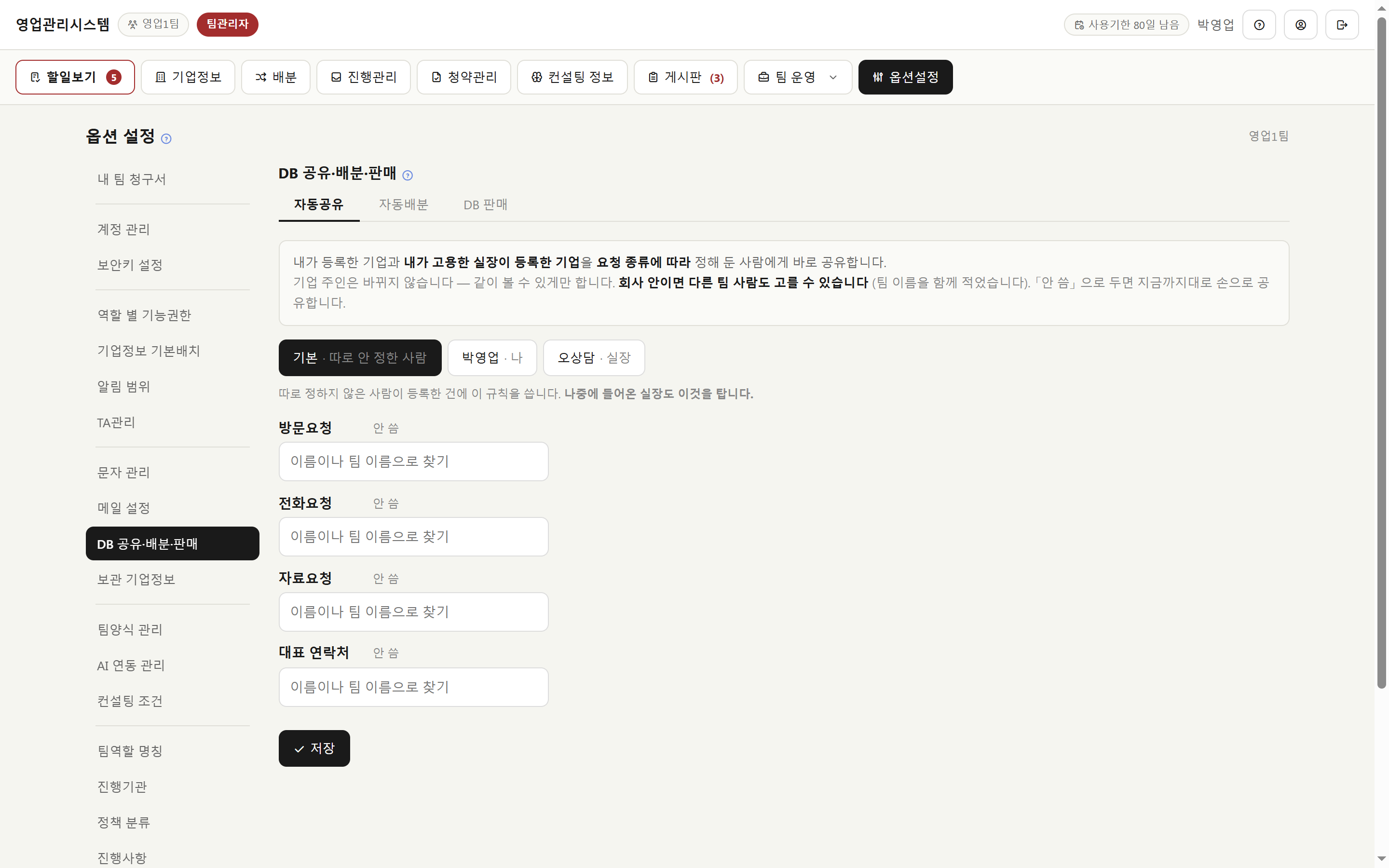Open 청약관리 menu
Screen dimensions: 1389x868
click(x=464, y=77)
